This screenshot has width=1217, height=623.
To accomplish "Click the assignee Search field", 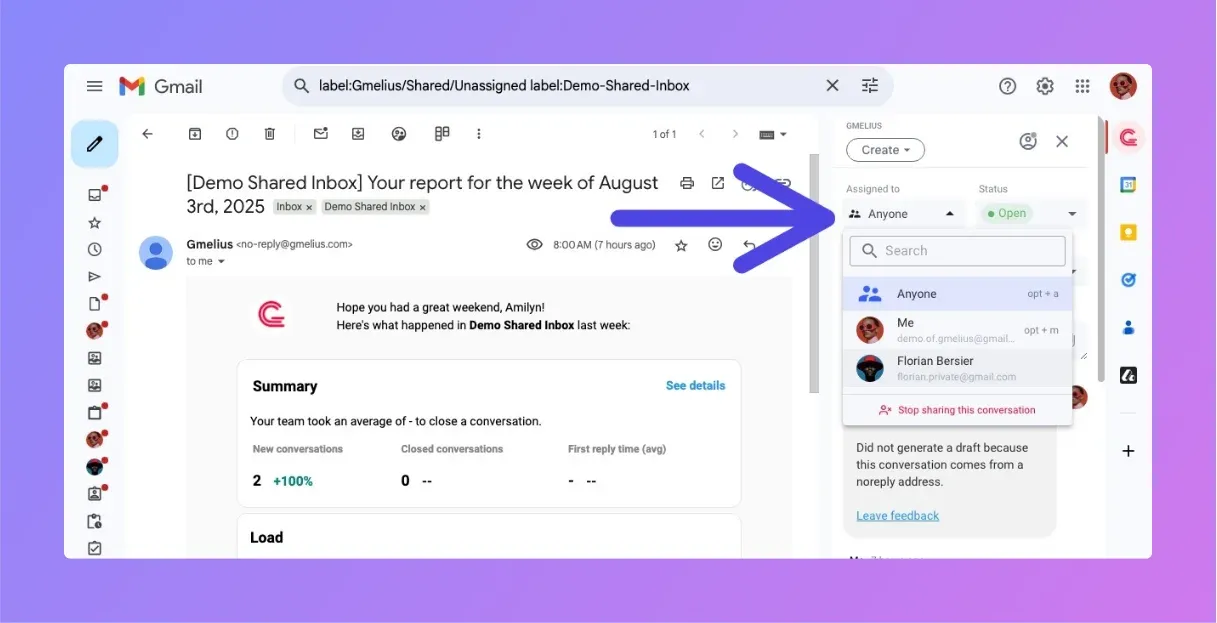I will pyautogui.click(x=957, y=251).
